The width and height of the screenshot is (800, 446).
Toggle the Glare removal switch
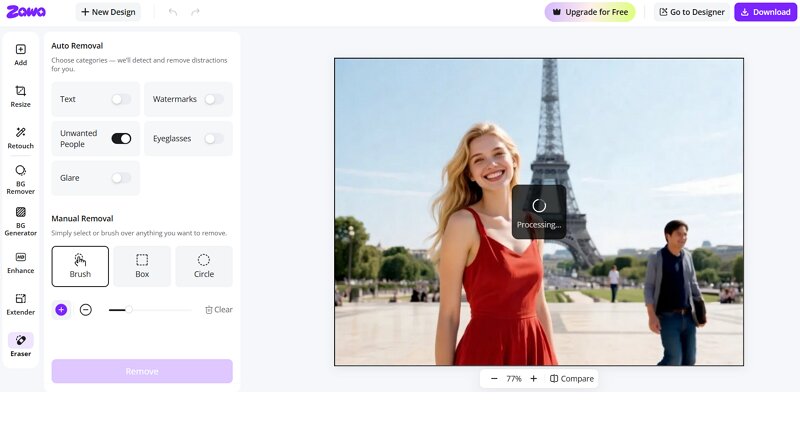tap(121, 178)
